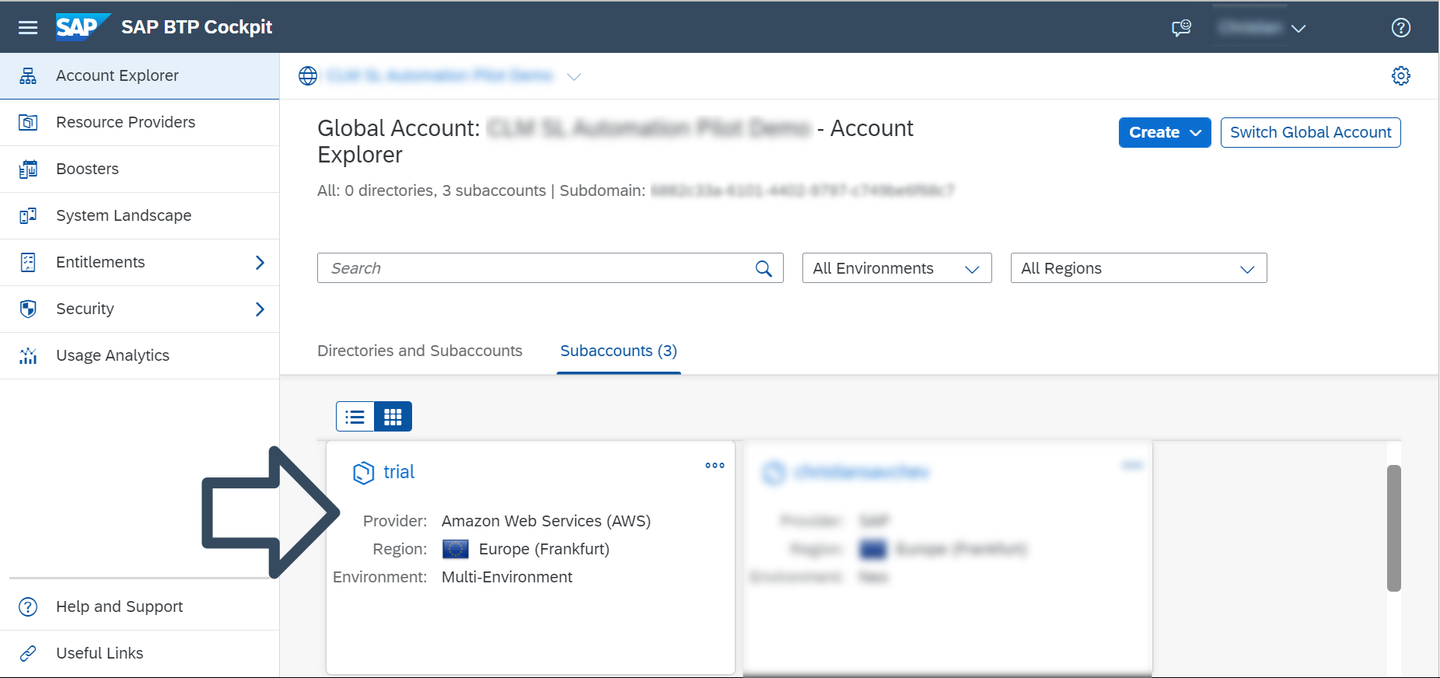This screenshot has width=1440, height=678.
Task: Click the SAP logo
Action: pos(83,27)
